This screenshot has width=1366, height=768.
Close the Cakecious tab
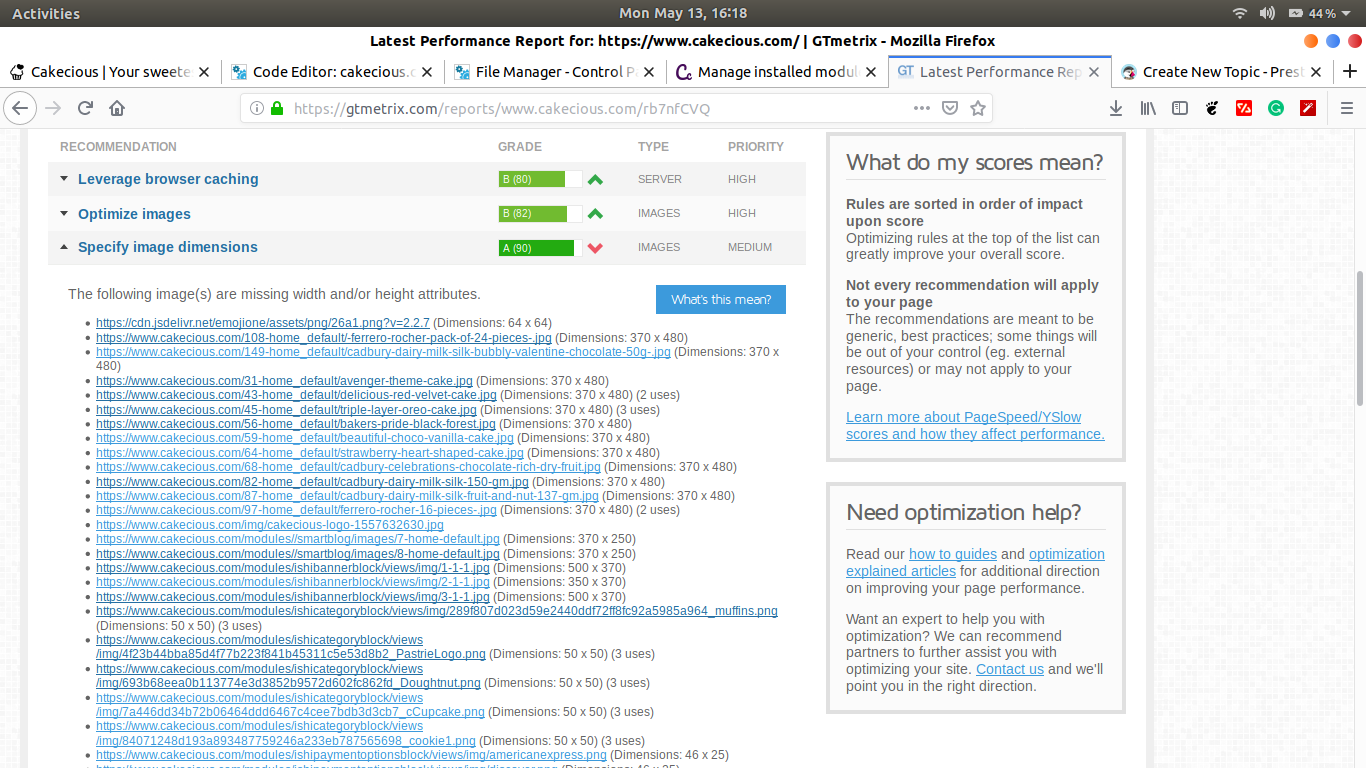pyautogui.click(x=204, y=72)
